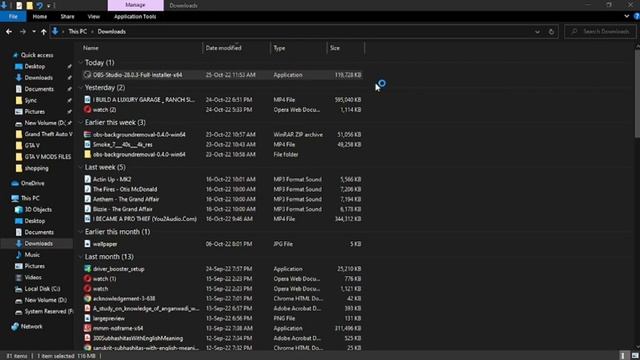Open the Share ribbon tab

pos(67,17)
